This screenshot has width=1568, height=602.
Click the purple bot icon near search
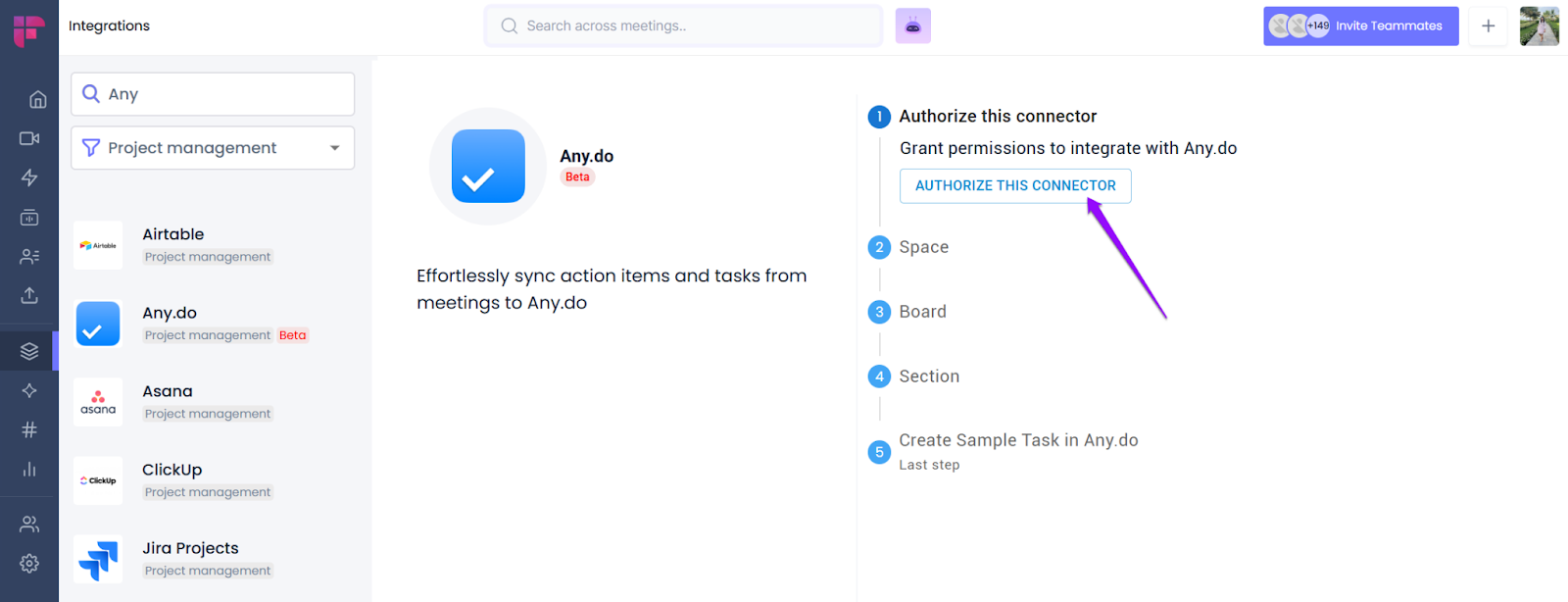point(913,26)
